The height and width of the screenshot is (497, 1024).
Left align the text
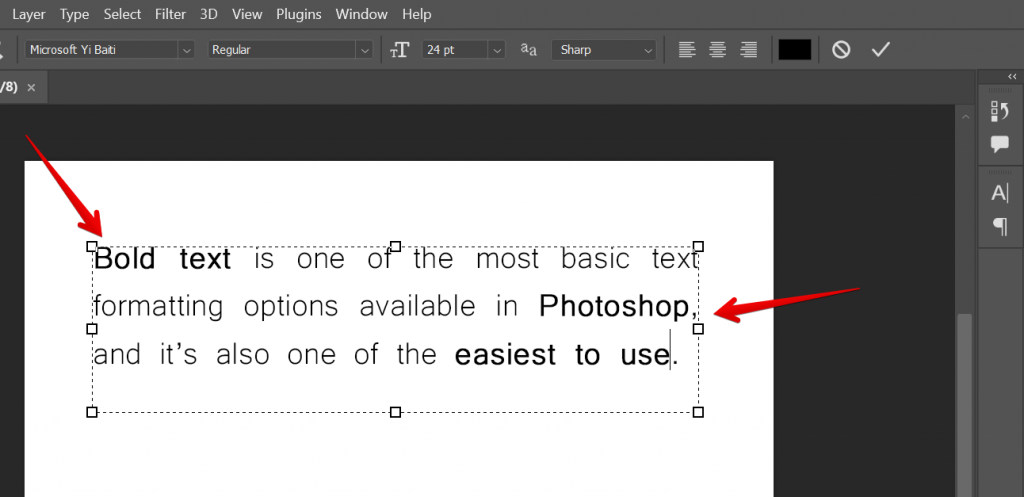click(686, 49)
